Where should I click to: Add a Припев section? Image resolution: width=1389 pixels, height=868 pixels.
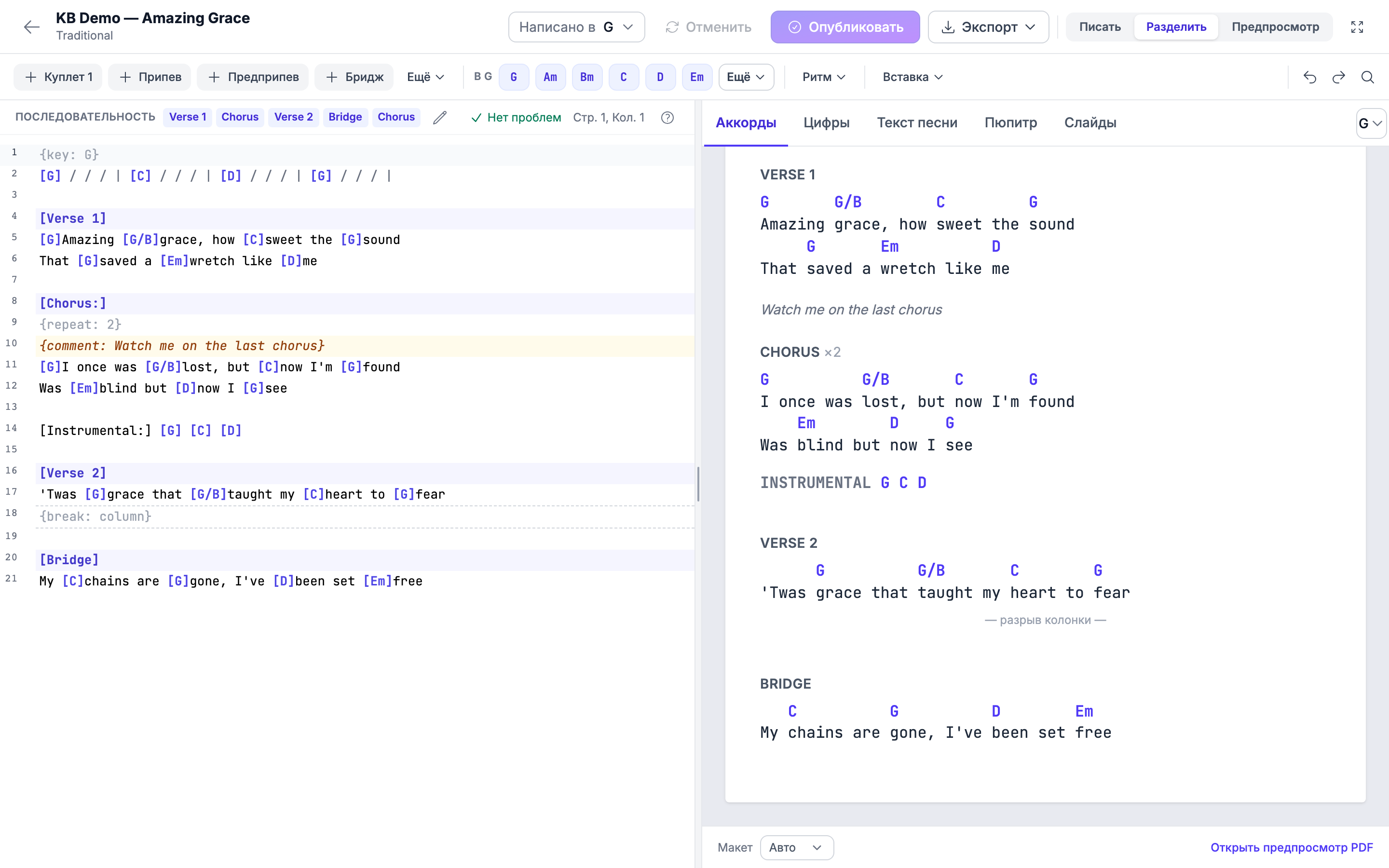point(150,77)
